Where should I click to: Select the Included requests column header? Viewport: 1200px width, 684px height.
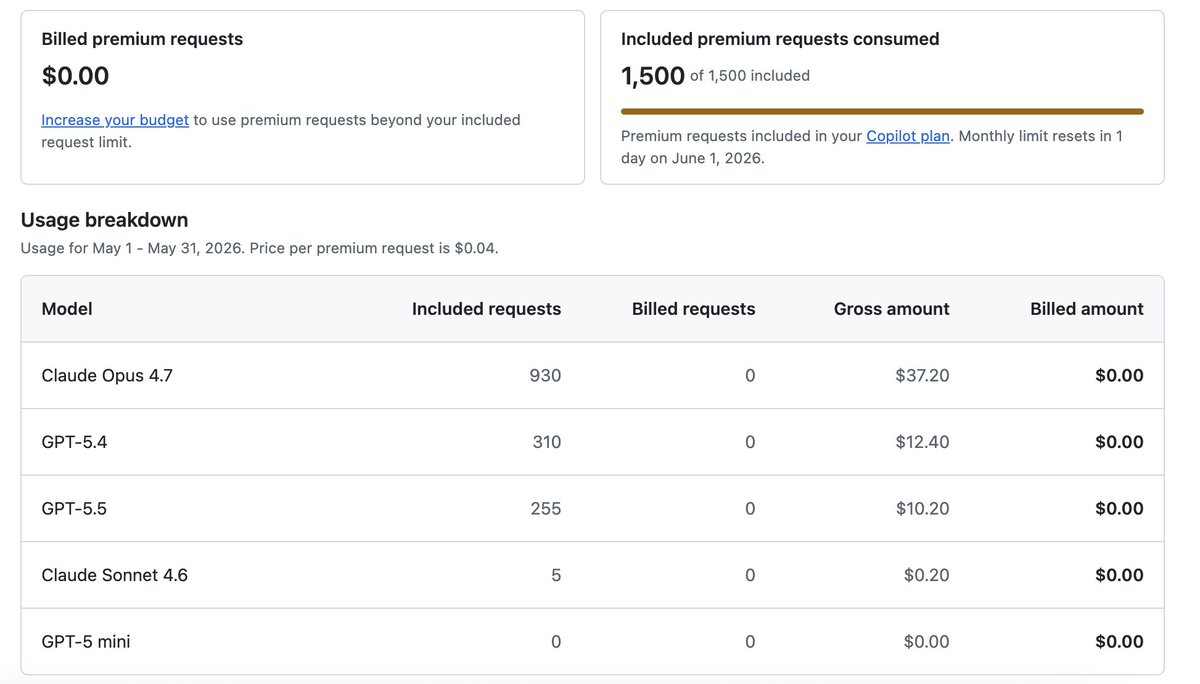pyautogui.click(x=486, y=309)
